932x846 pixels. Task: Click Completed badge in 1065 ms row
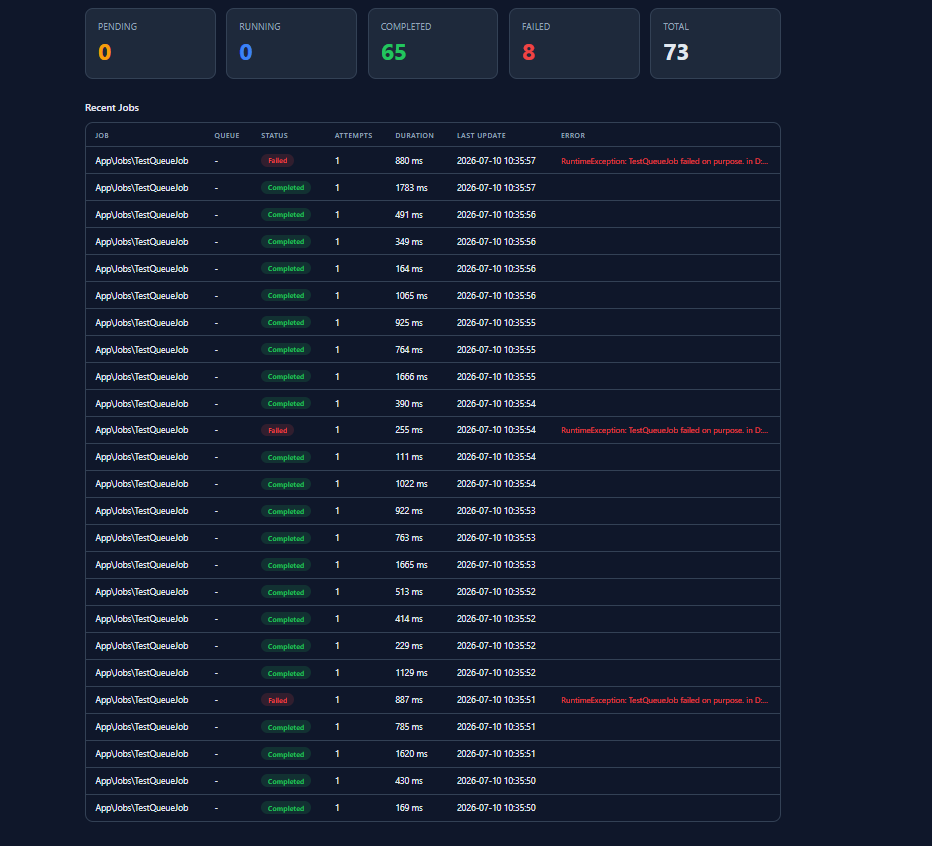tap(286, 295)
